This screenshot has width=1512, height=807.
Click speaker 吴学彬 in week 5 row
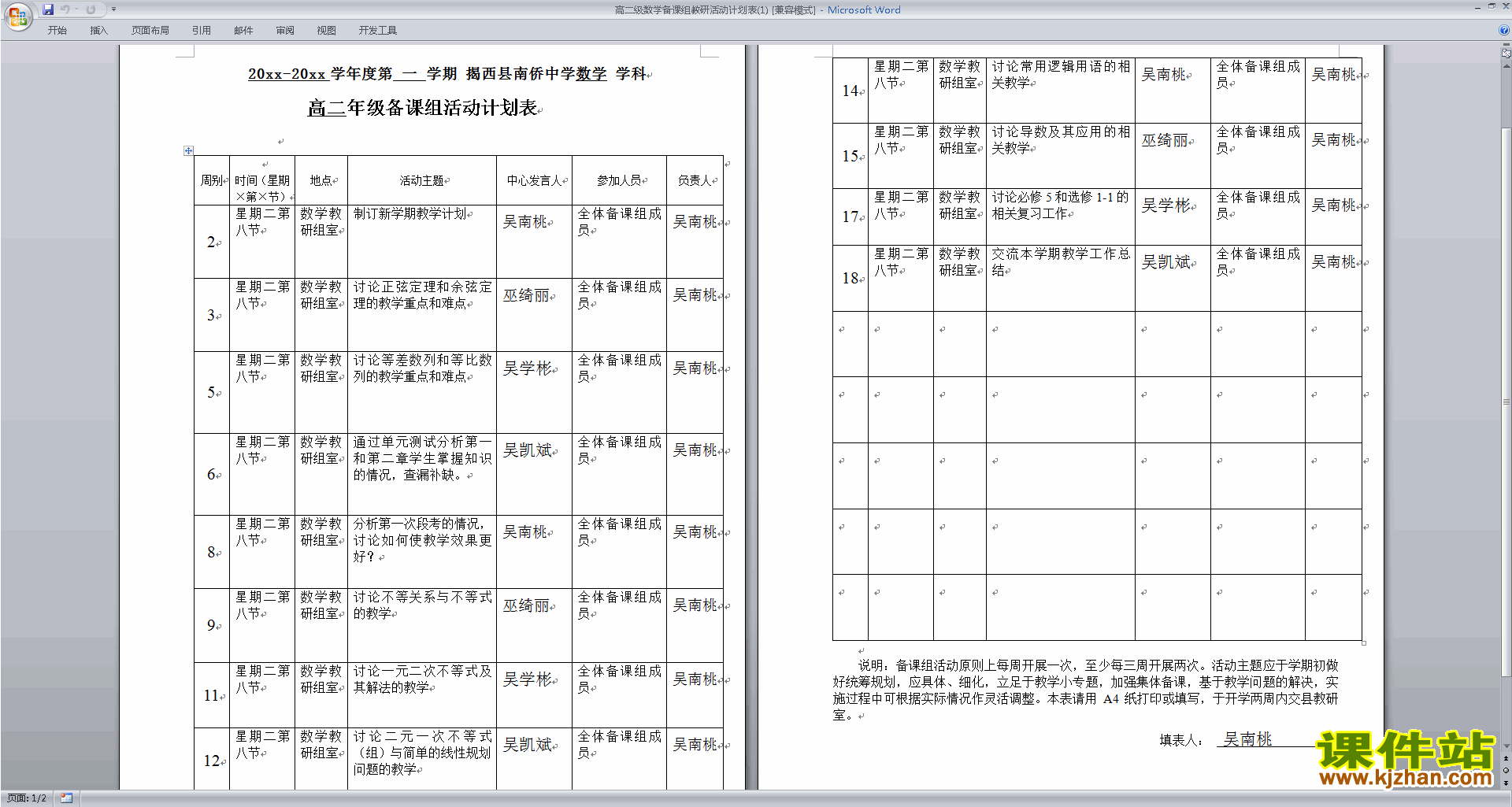click(x=528, y=368)
